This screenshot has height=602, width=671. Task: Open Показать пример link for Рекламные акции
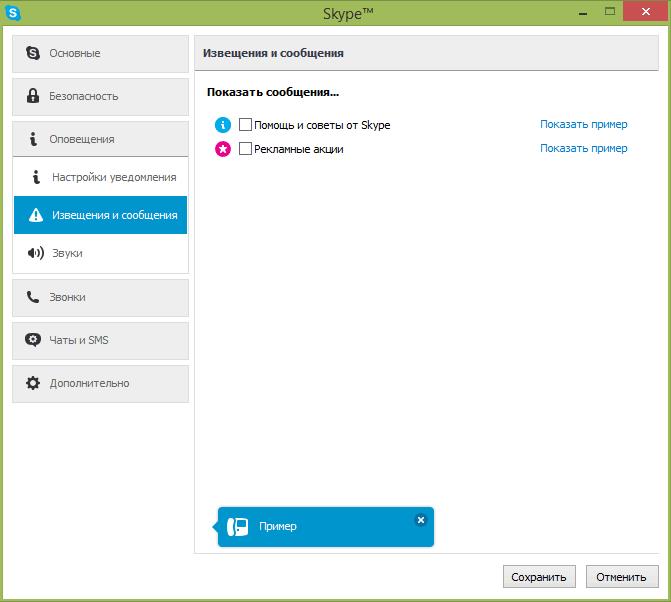coord(583,148)
